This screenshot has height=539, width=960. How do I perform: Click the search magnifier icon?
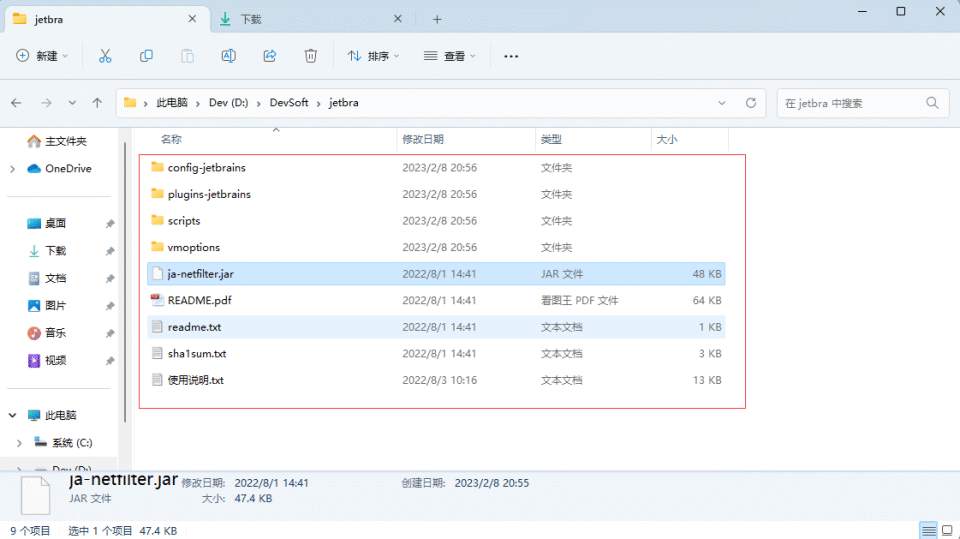coord(932,103)
